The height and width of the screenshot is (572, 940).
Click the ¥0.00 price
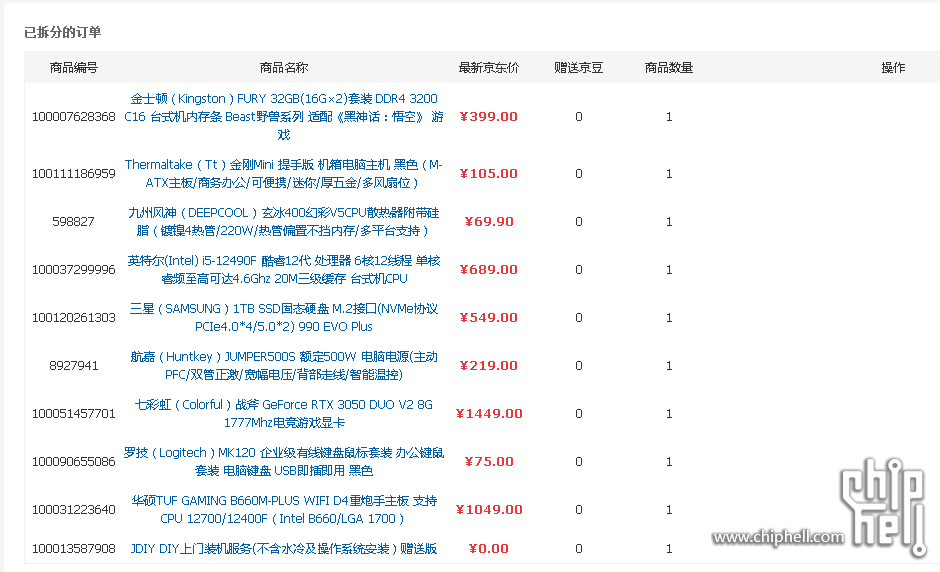489,549
